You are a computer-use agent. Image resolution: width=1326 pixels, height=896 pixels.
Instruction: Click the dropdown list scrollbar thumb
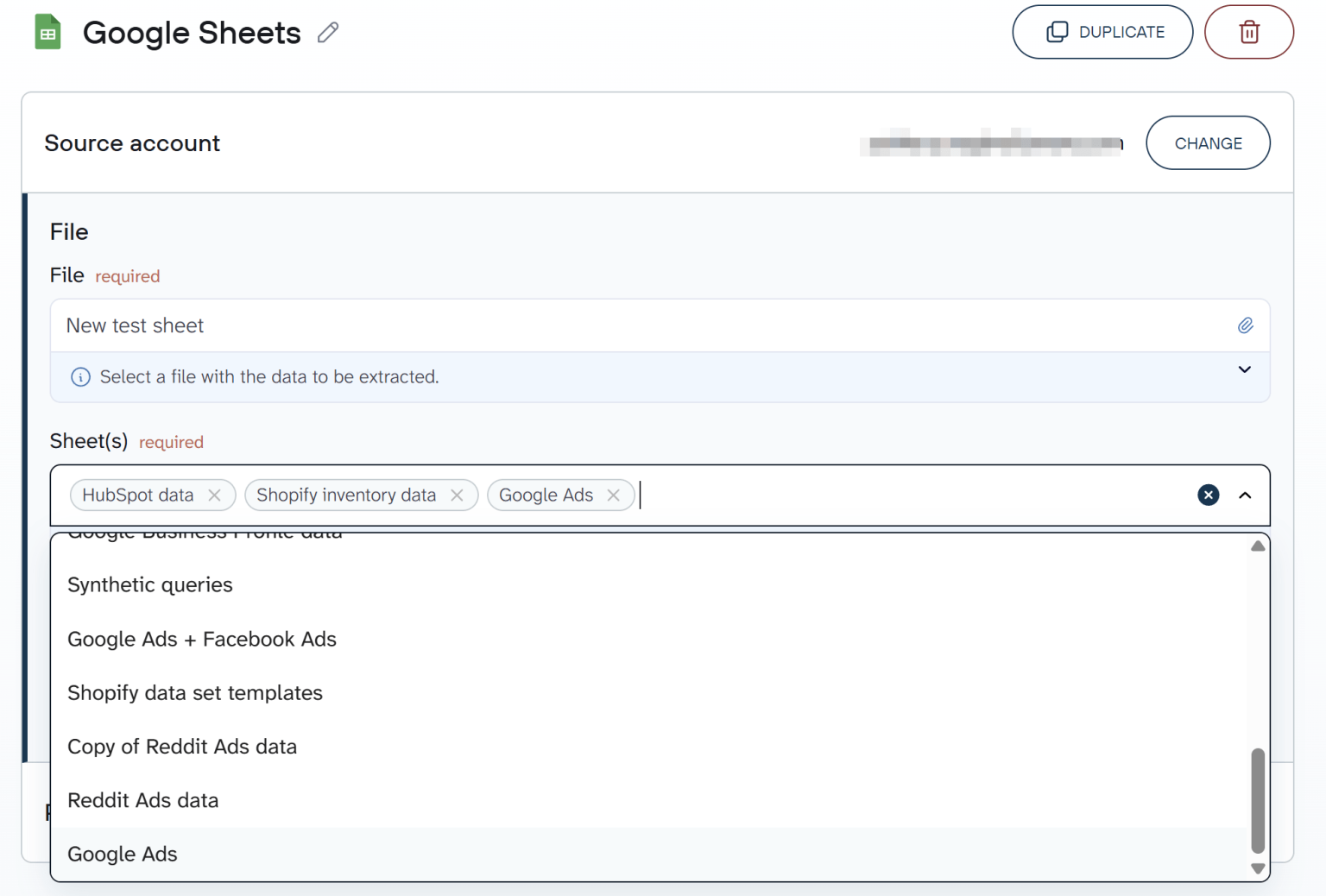[x=1258, y=801]
